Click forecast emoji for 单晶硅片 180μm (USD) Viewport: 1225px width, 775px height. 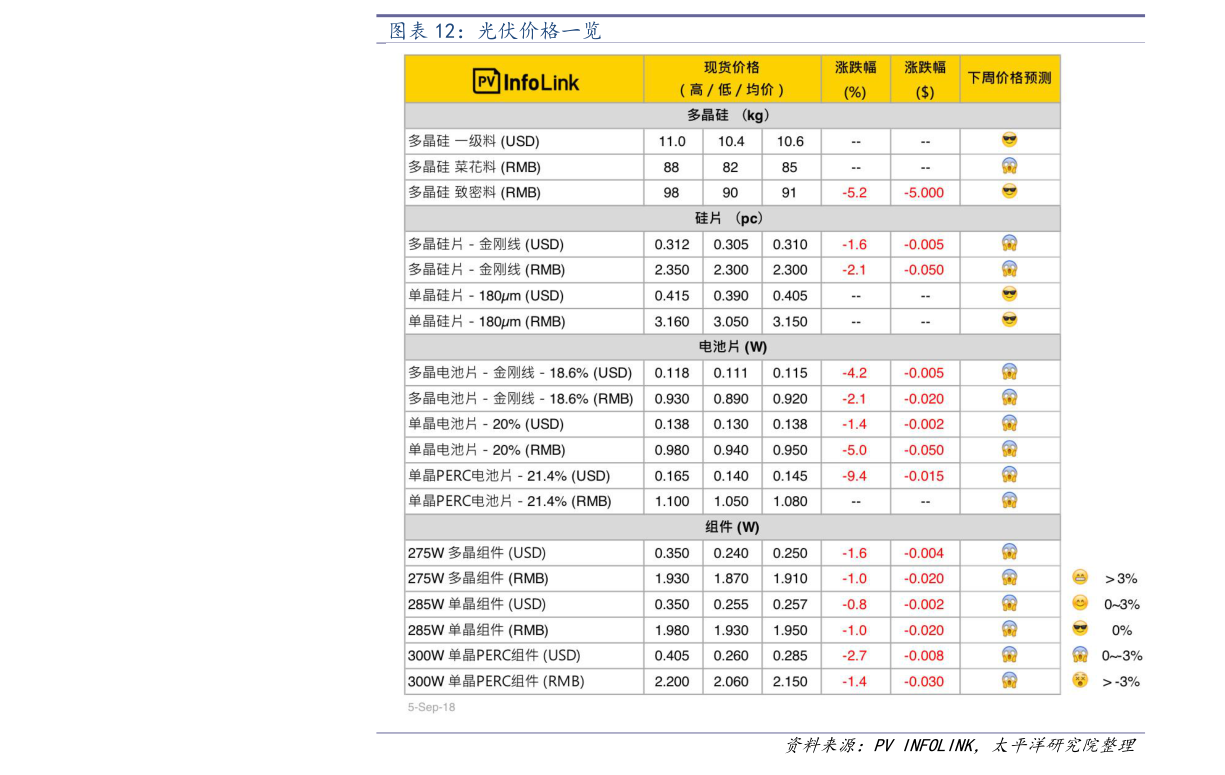click(1009, 294)
